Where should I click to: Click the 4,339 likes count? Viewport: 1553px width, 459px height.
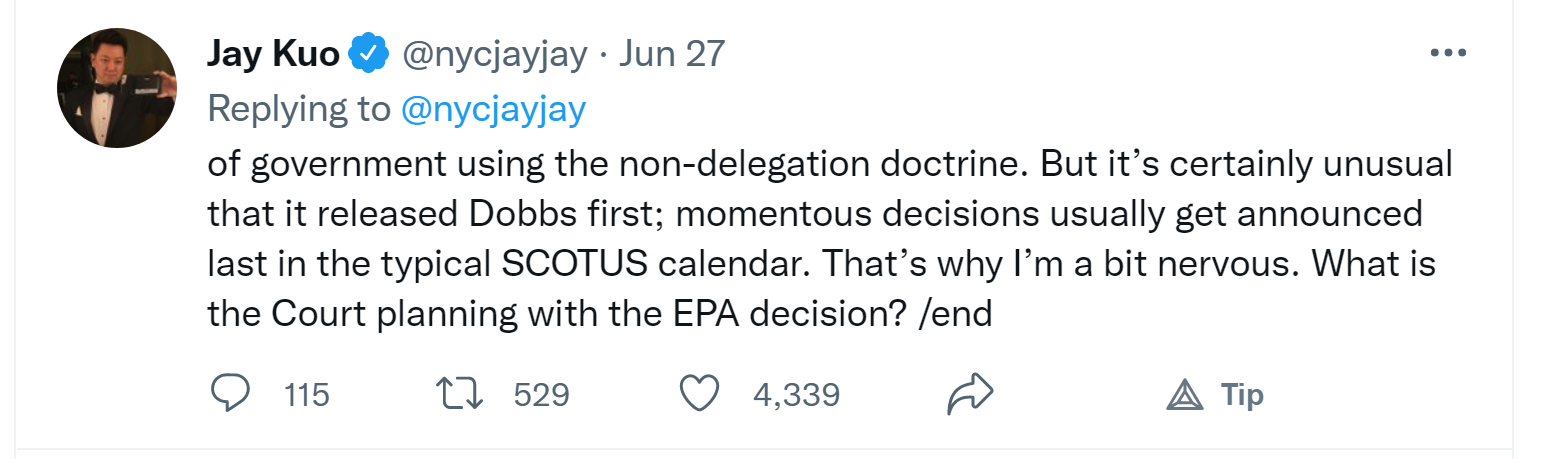click(796, 395)
